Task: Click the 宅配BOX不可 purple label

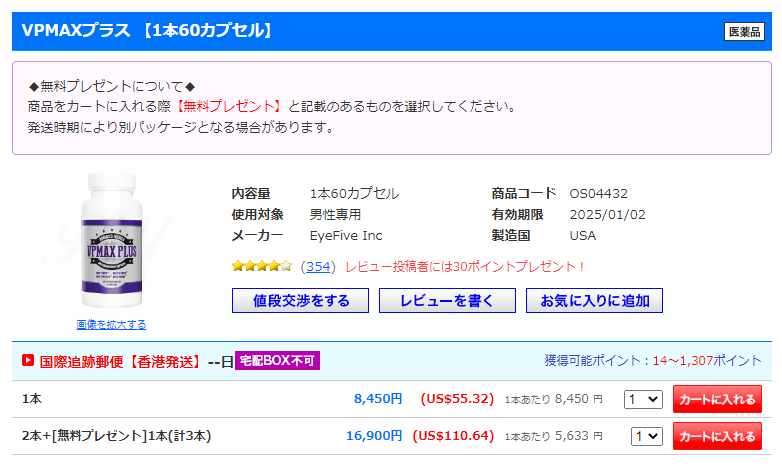Action: coord(277,360)
